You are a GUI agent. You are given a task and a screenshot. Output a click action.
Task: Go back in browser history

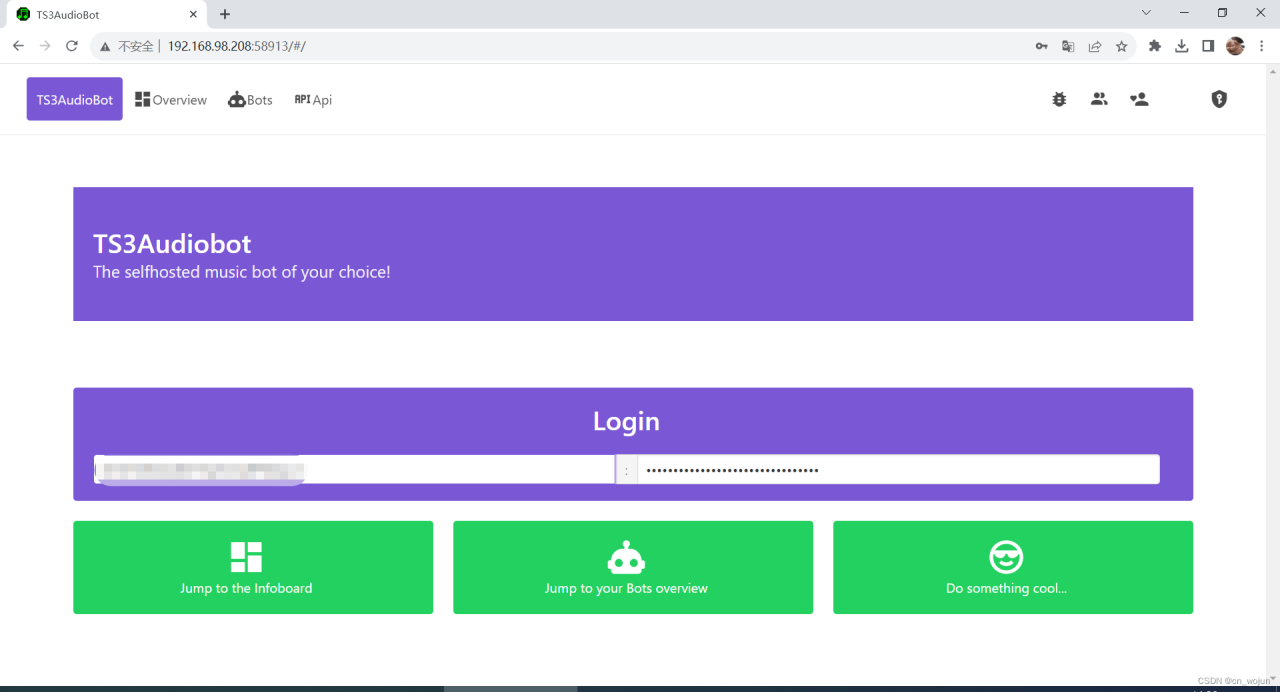coord(18,46)
